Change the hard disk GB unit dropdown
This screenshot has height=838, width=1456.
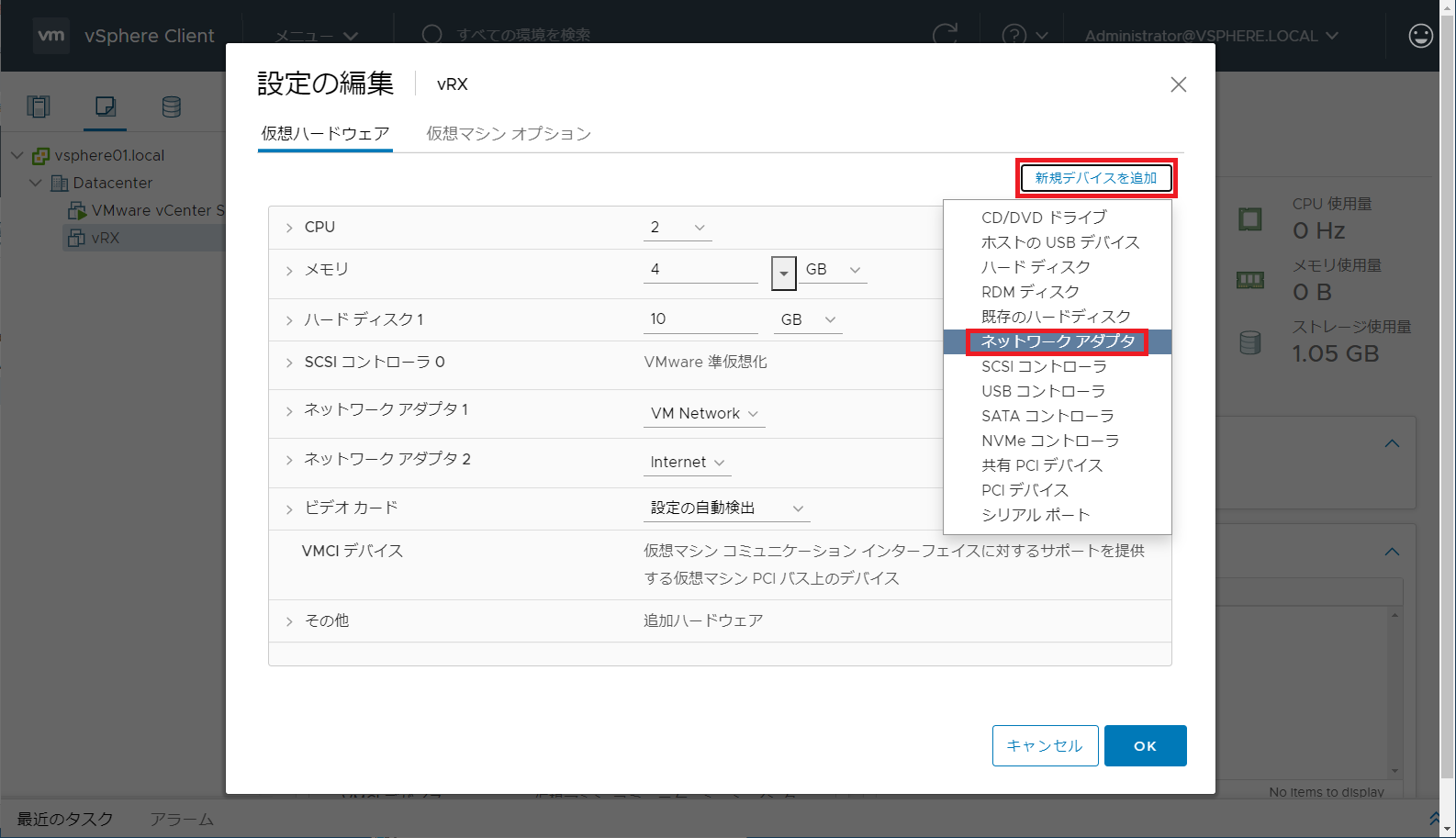pos(809,319)
